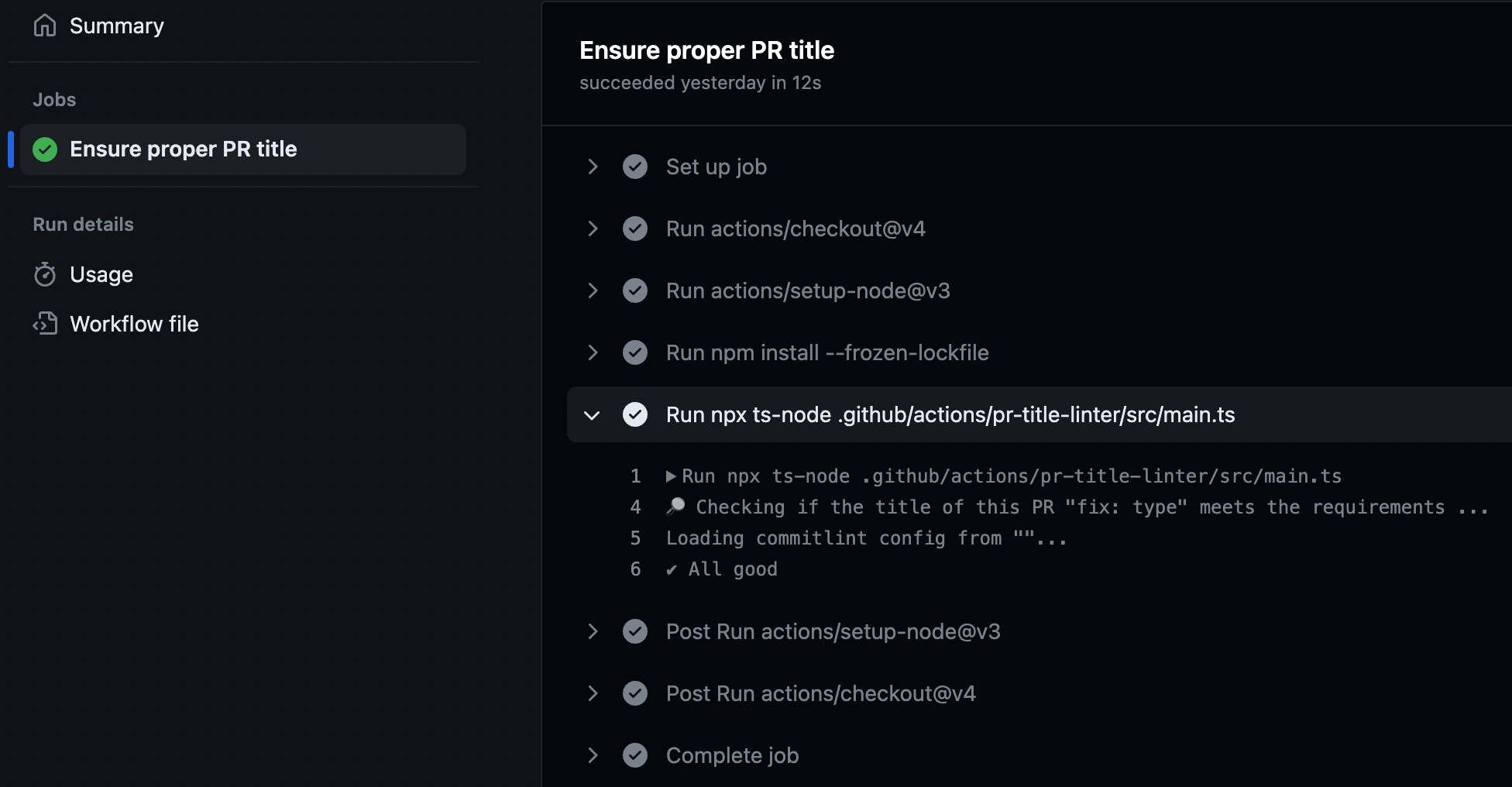The height and width of the screenshot is (787, 1512).
Task: Collapse the Run npx ts-node main.ts step
Action: coord(593,414)
